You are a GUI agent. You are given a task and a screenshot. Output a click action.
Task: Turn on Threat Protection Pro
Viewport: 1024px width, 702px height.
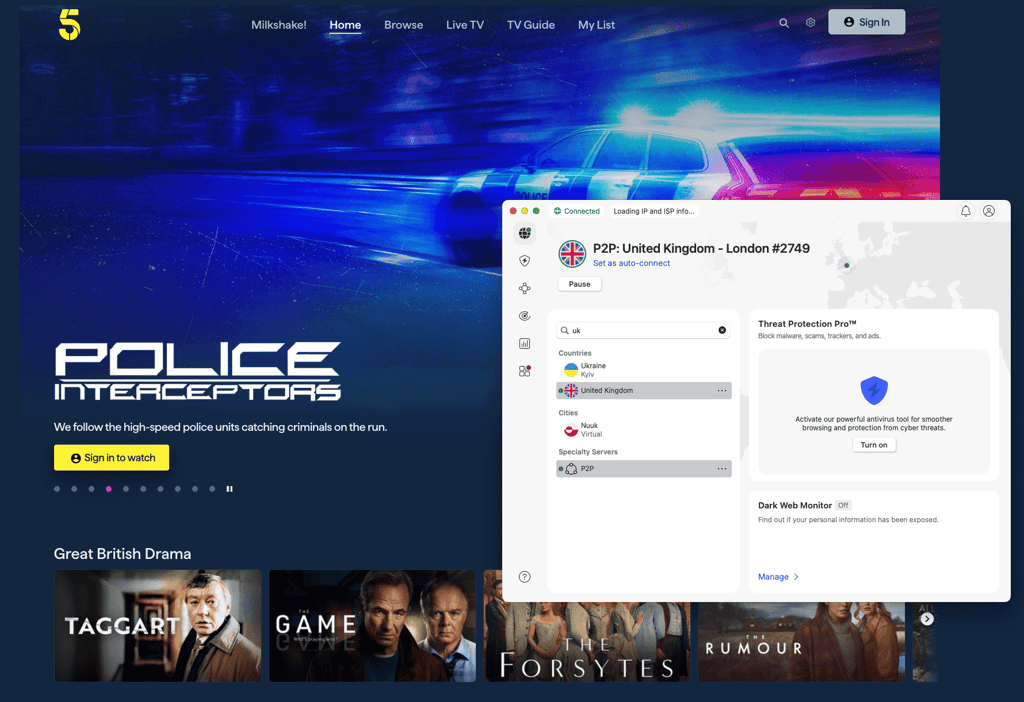pyautogui.click(x=874, y=445)
